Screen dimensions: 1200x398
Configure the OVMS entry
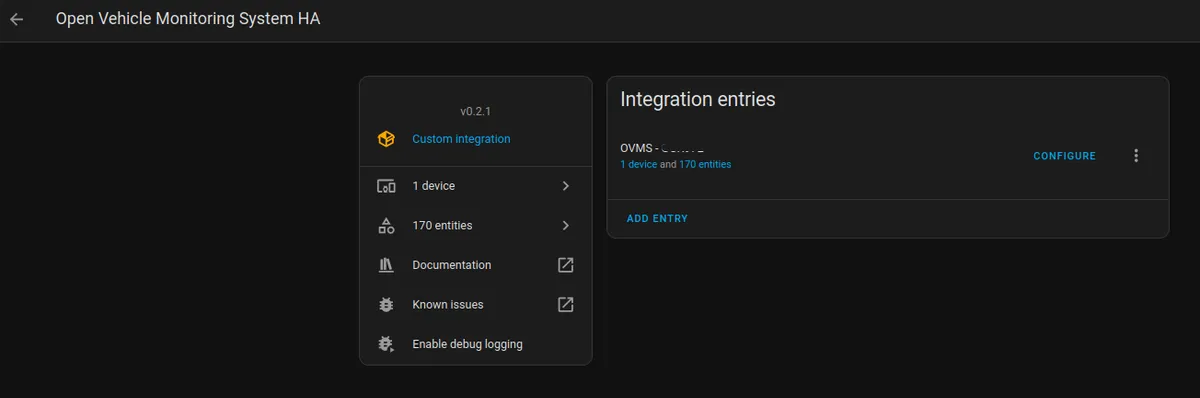point(1064,156)
